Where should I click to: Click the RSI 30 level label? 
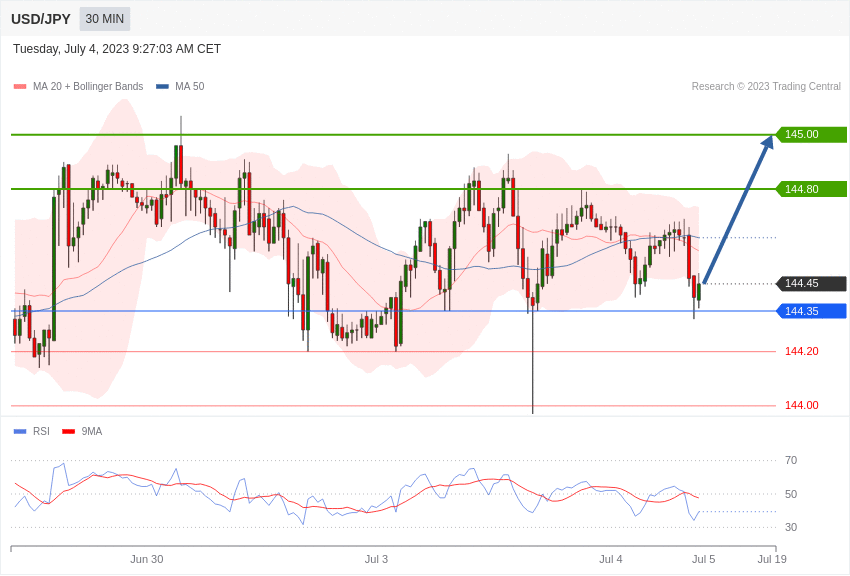tap(791, 527)
